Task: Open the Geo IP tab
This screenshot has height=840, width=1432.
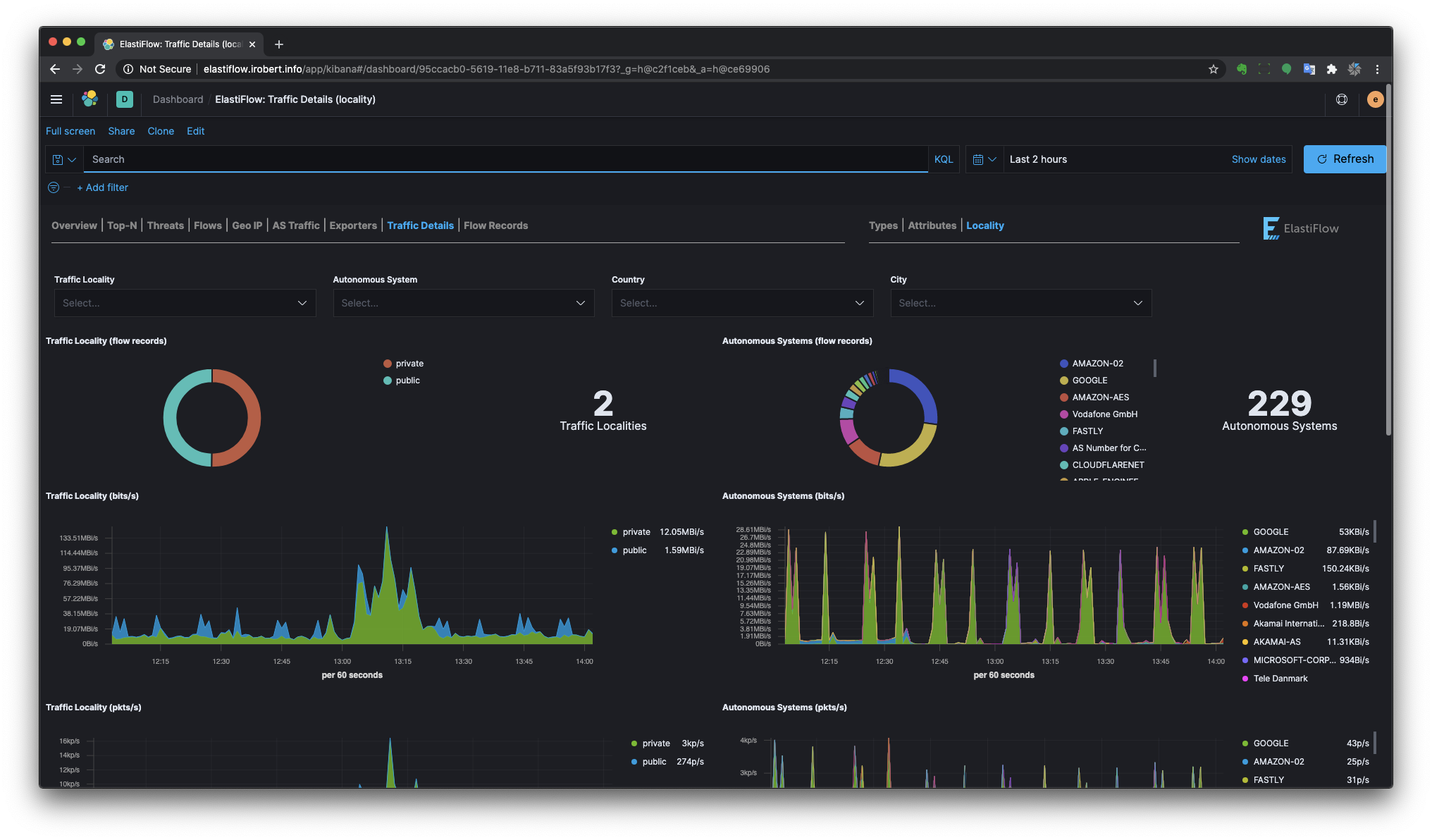Action: pos(247,226)
